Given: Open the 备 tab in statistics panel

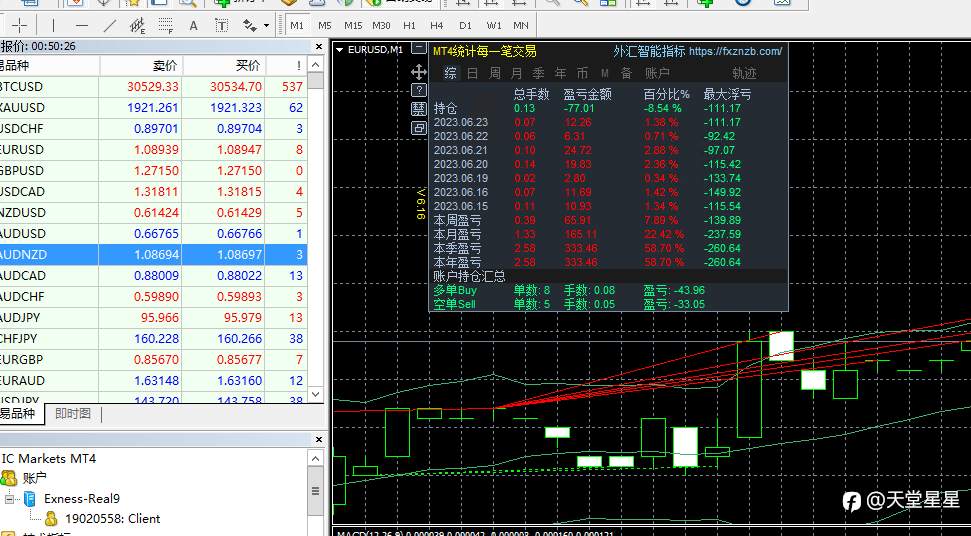Looking at the screenshot, I should (627, 73).
